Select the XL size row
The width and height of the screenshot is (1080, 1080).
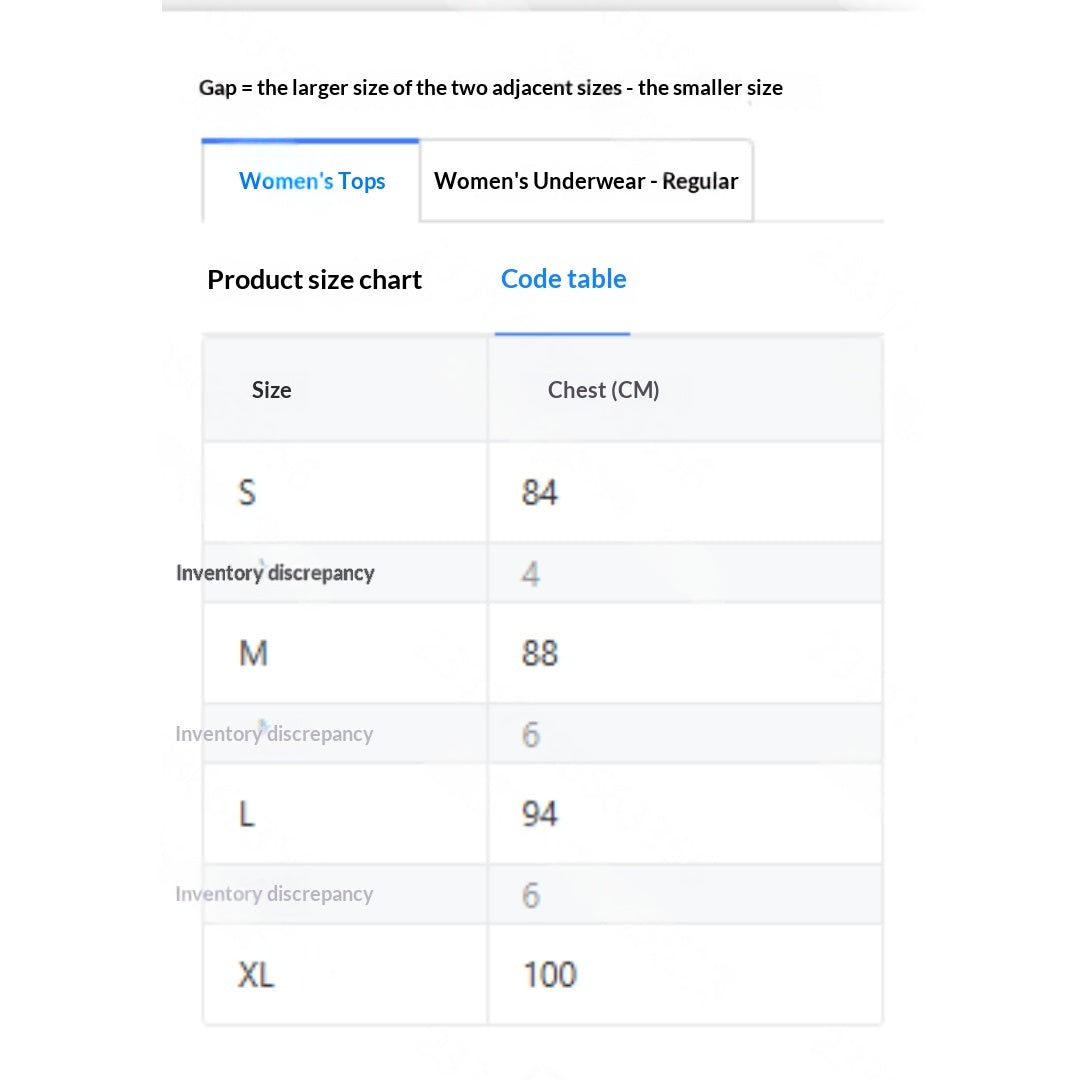click(543, 974)
